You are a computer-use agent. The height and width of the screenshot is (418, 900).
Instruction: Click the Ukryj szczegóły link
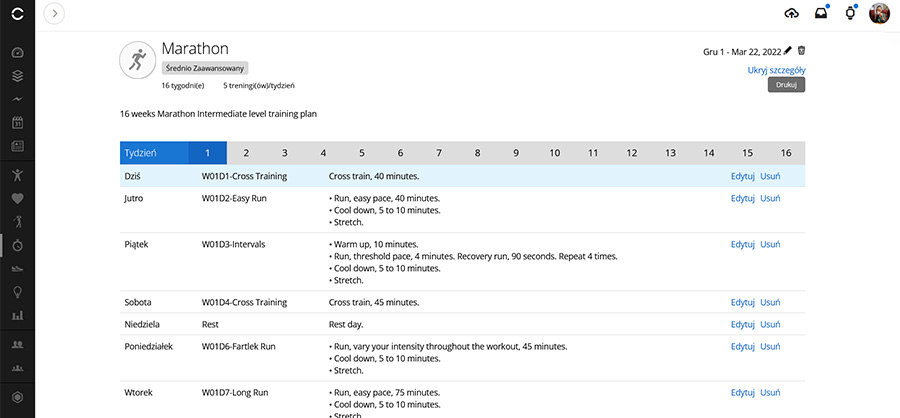[777, 70]
